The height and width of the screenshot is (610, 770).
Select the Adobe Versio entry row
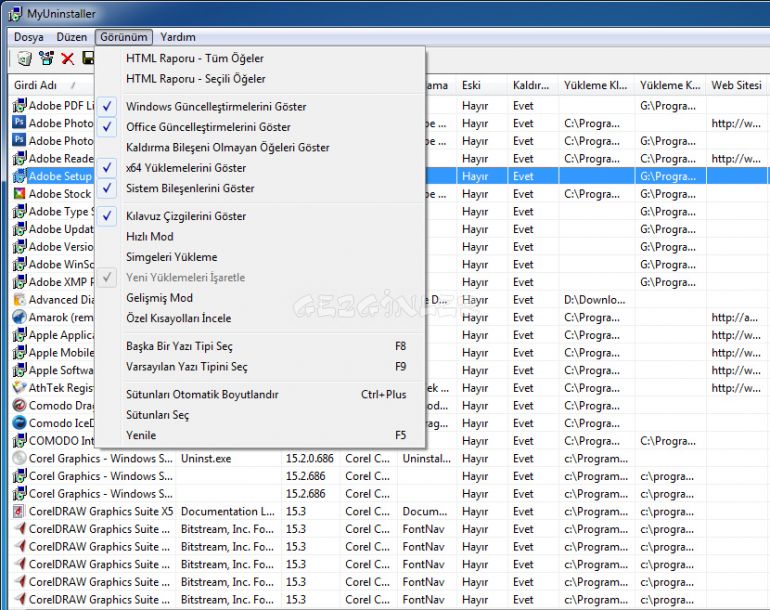[388, 247]
